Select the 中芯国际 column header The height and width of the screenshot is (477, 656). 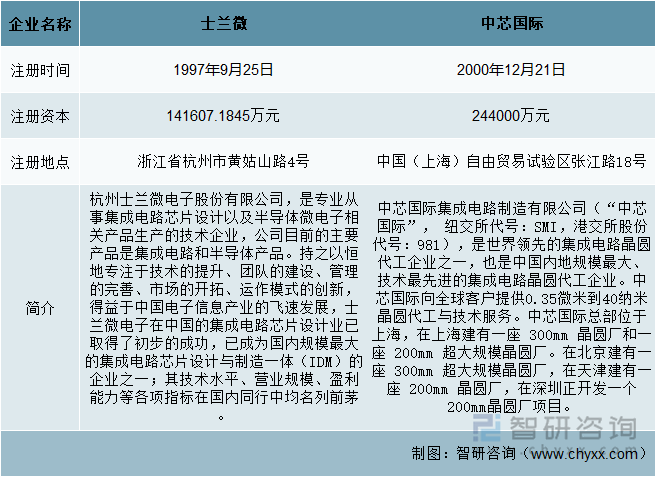click(512, 23)
